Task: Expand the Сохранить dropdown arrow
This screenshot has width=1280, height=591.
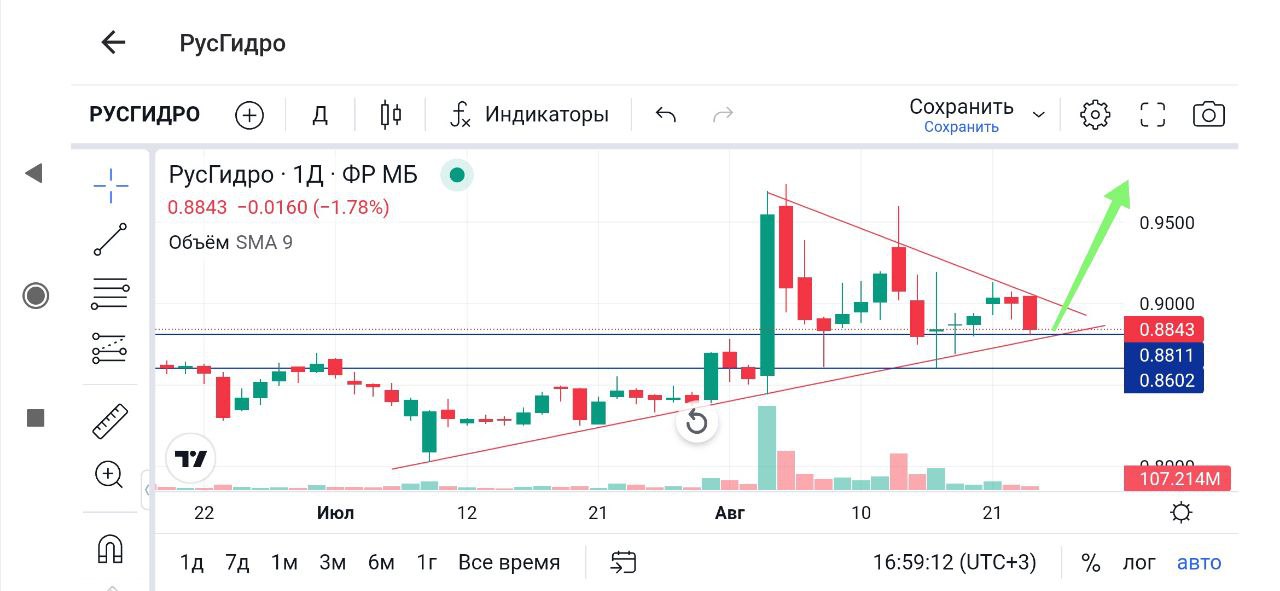Action: [x=1039, y=115]
